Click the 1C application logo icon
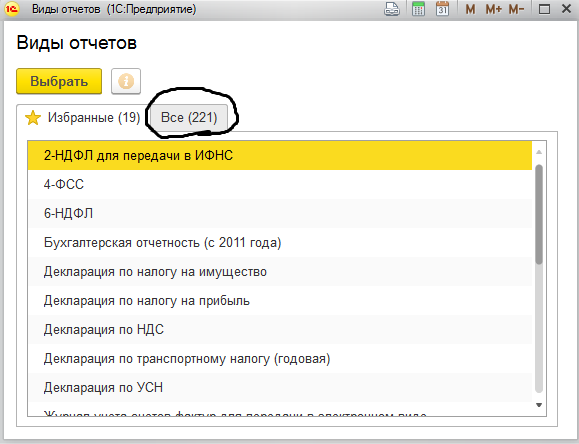This screenshot has height=444, width=579. tap(12, 8)
